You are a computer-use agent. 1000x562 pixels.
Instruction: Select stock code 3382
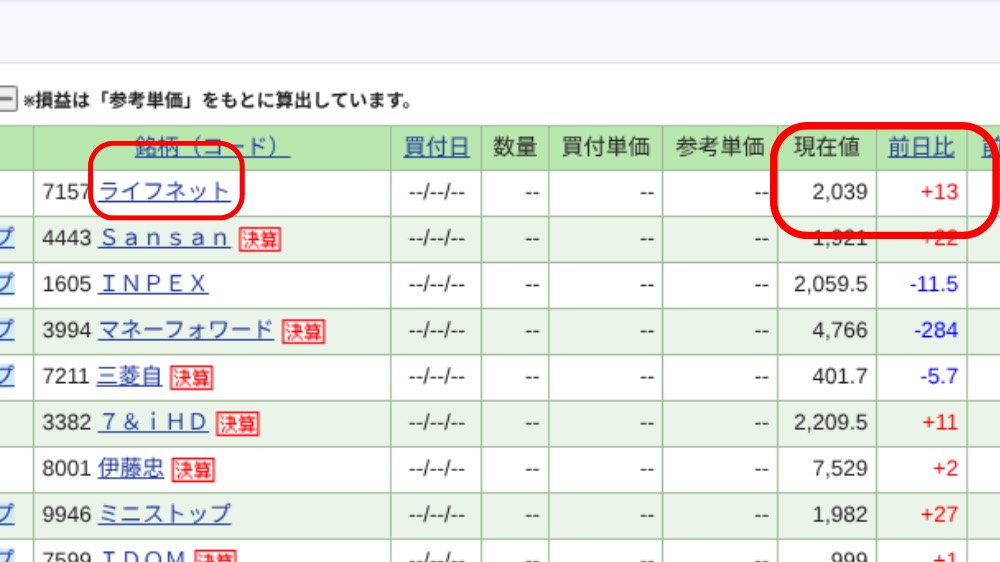66,422
